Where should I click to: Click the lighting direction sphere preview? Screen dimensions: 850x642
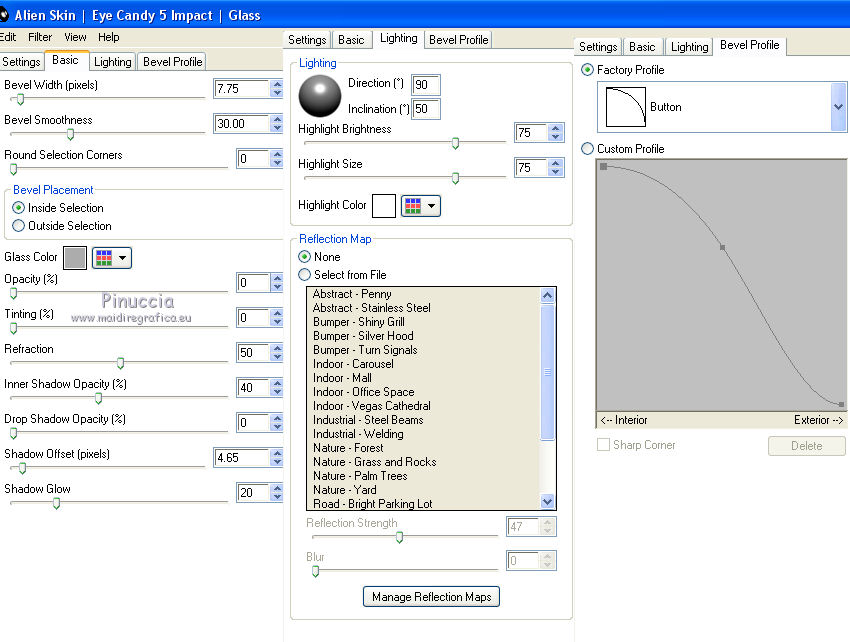click(319, 95)
